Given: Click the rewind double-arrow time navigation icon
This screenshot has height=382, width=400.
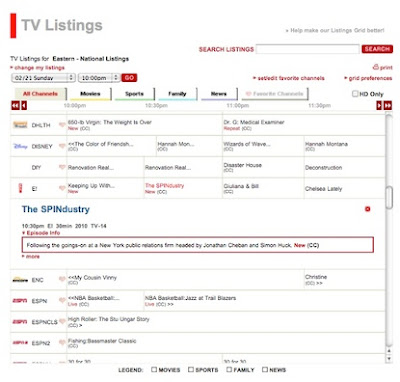Looking at the screenshot, I should 15,106.
